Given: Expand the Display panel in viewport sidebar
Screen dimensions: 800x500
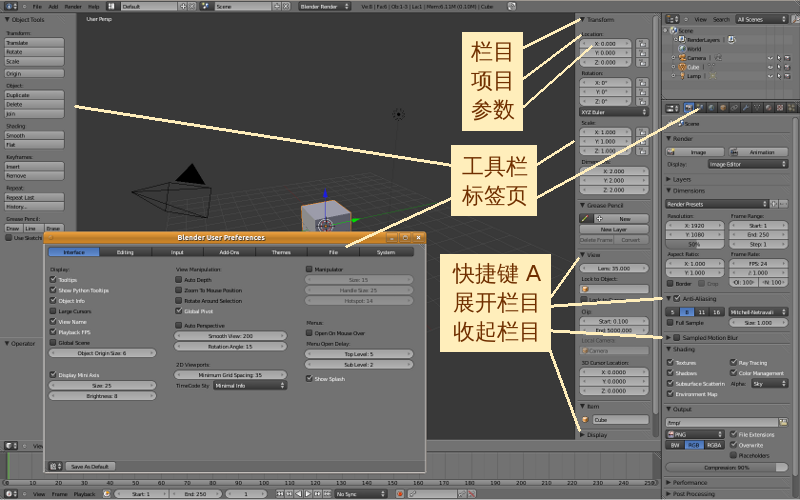Looking at the screenshot, I should coord(594,435).
